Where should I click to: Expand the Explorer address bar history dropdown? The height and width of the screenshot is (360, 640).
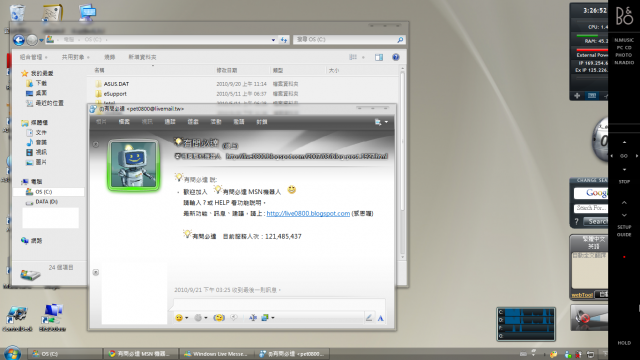tap(273, 40)
